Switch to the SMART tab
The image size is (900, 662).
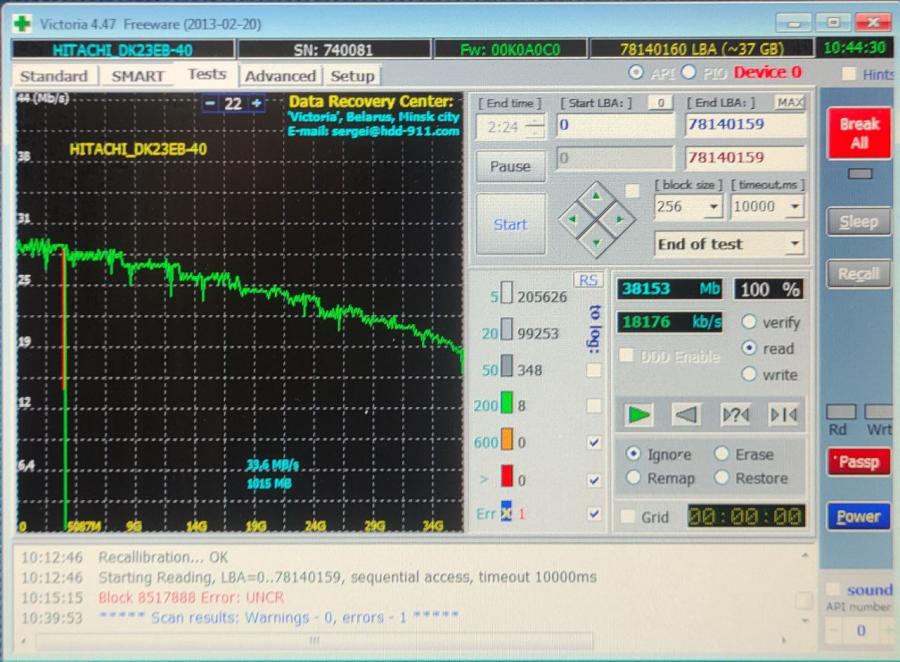[x=138, y=76]
